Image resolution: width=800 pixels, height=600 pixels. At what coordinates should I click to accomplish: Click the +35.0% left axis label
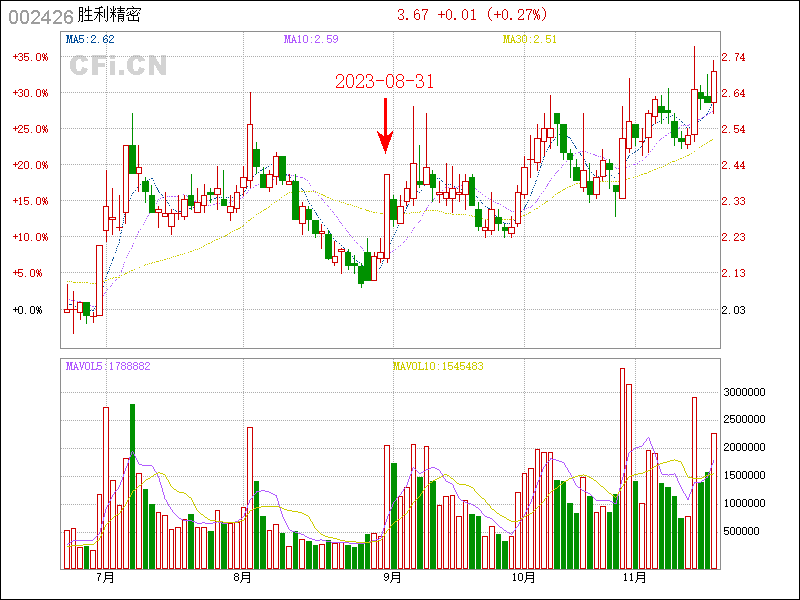click(x=30, y=57)
